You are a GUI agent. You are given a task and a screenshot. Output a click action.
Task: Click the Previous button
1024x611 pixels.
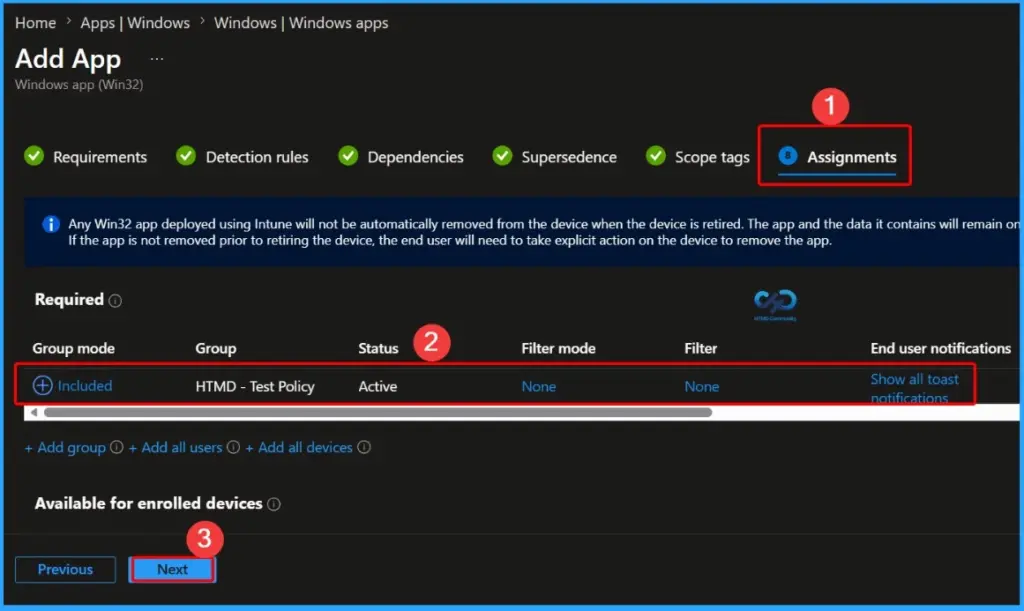[65, 569]
